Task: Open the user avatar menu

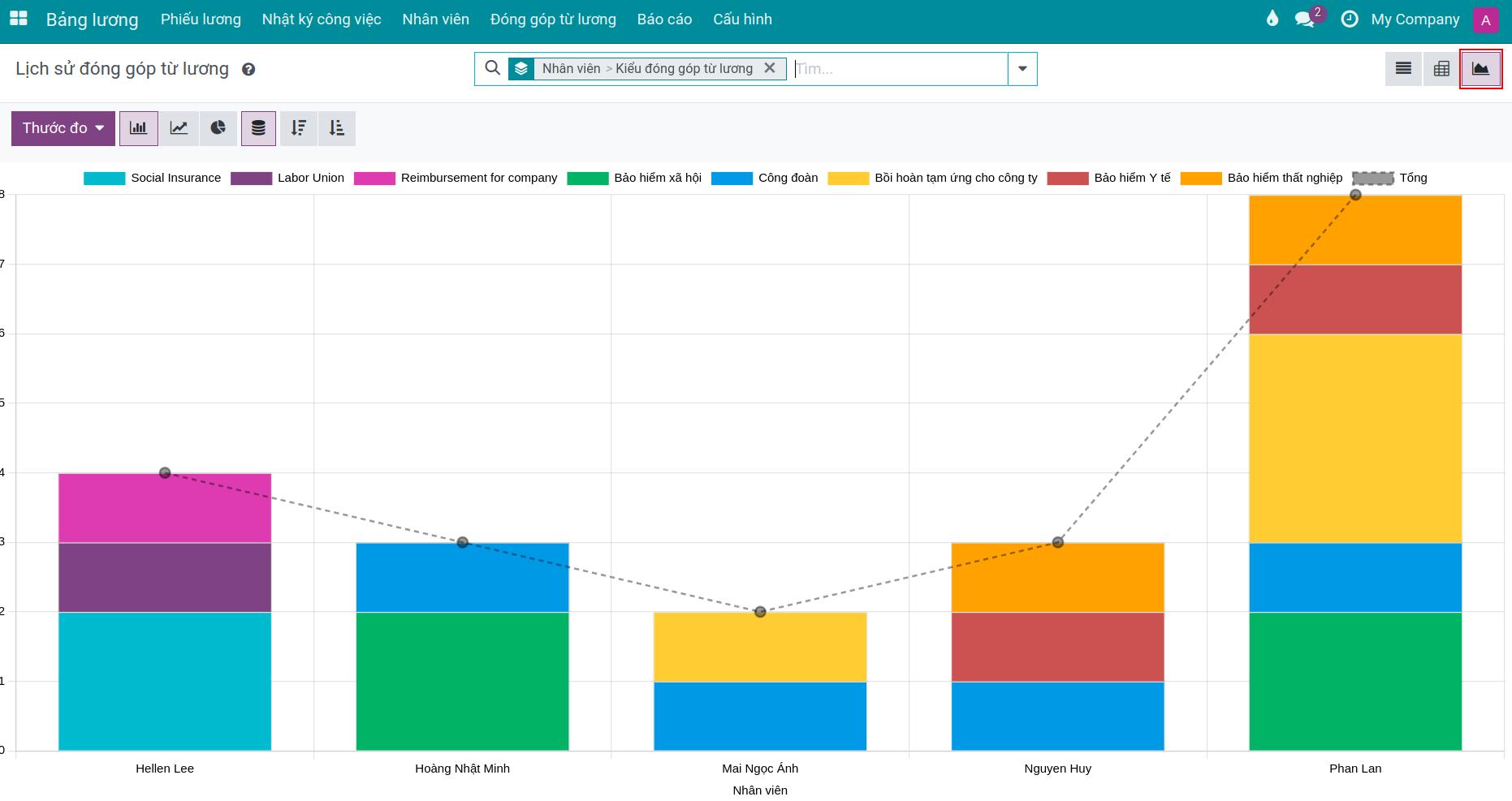Action: (1485, 20)
